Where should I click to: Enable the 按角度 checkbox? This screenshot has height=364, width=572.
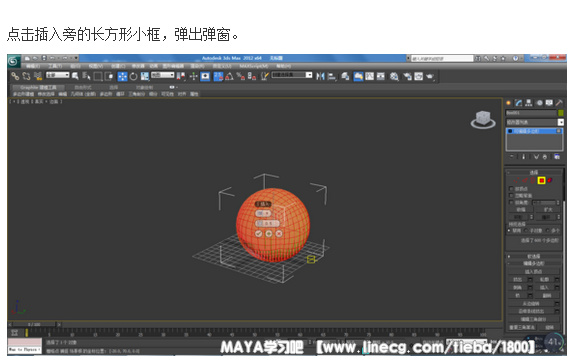pyautogui.click(x=511, y=202)
